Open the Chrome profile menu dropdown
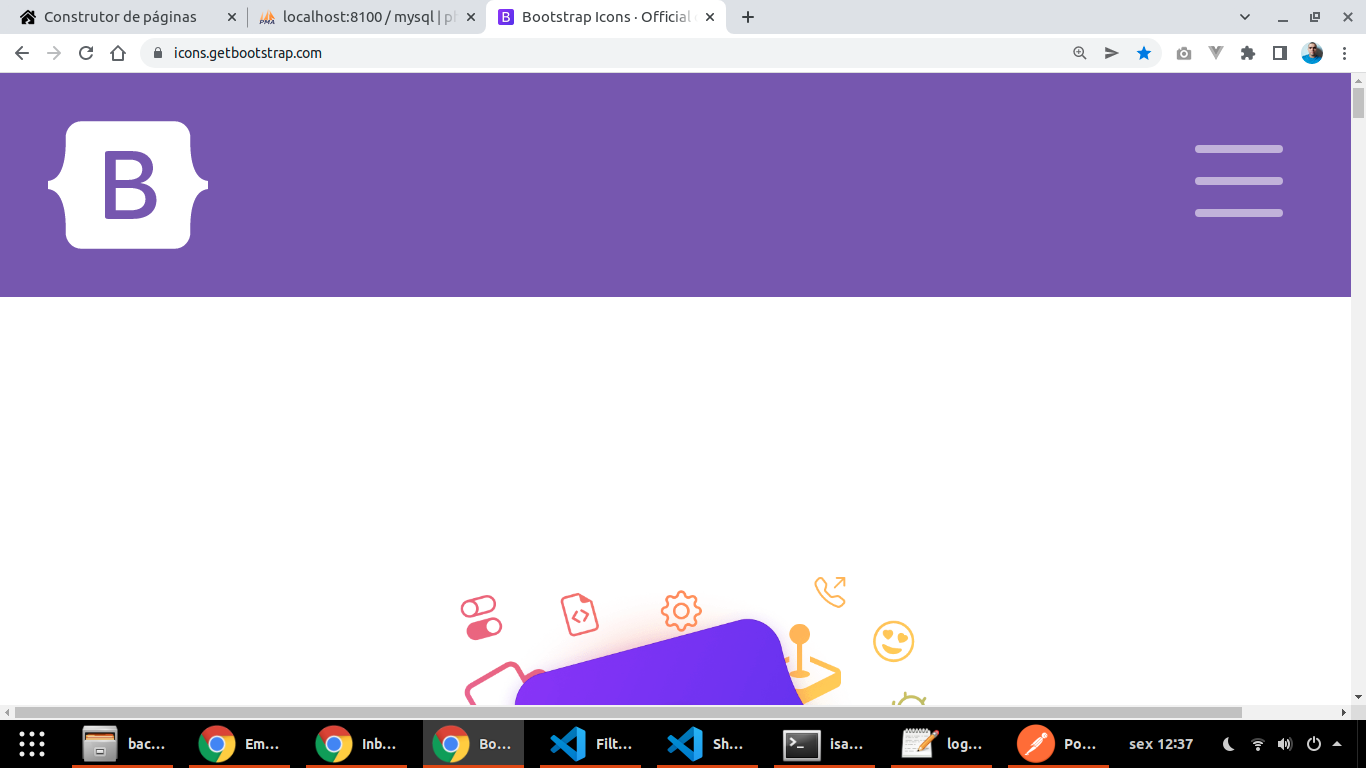Viewport: 1366px width, 768px height. pos(1313,52)
